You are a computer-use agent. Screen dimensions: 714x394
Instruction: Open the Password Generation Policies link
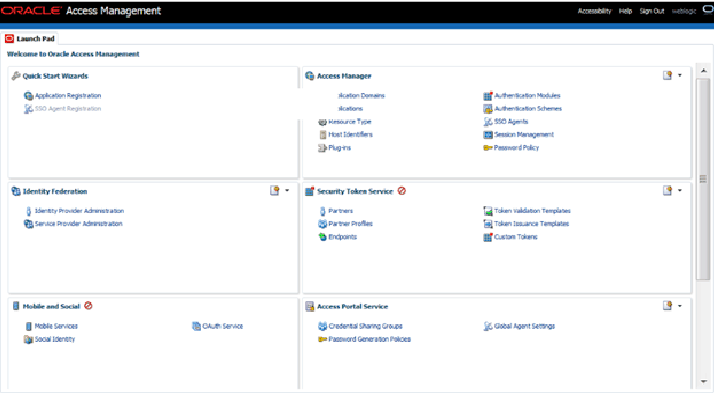coord(369,340)
